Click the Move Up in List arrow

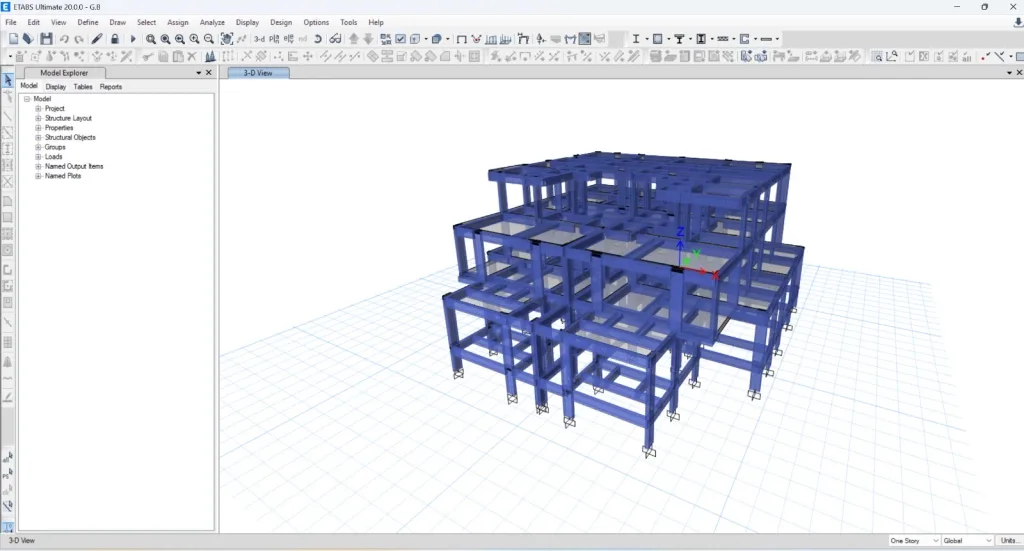tap(353, 39)
